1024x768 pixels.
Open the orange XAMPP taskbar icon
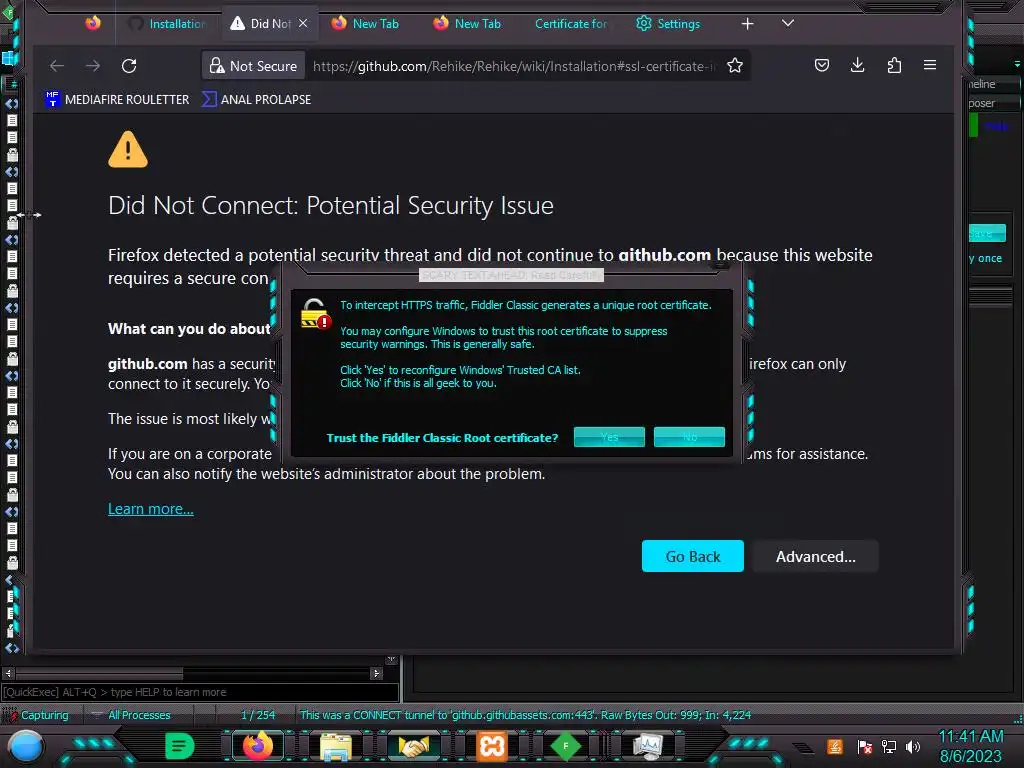tap(492, 746)
